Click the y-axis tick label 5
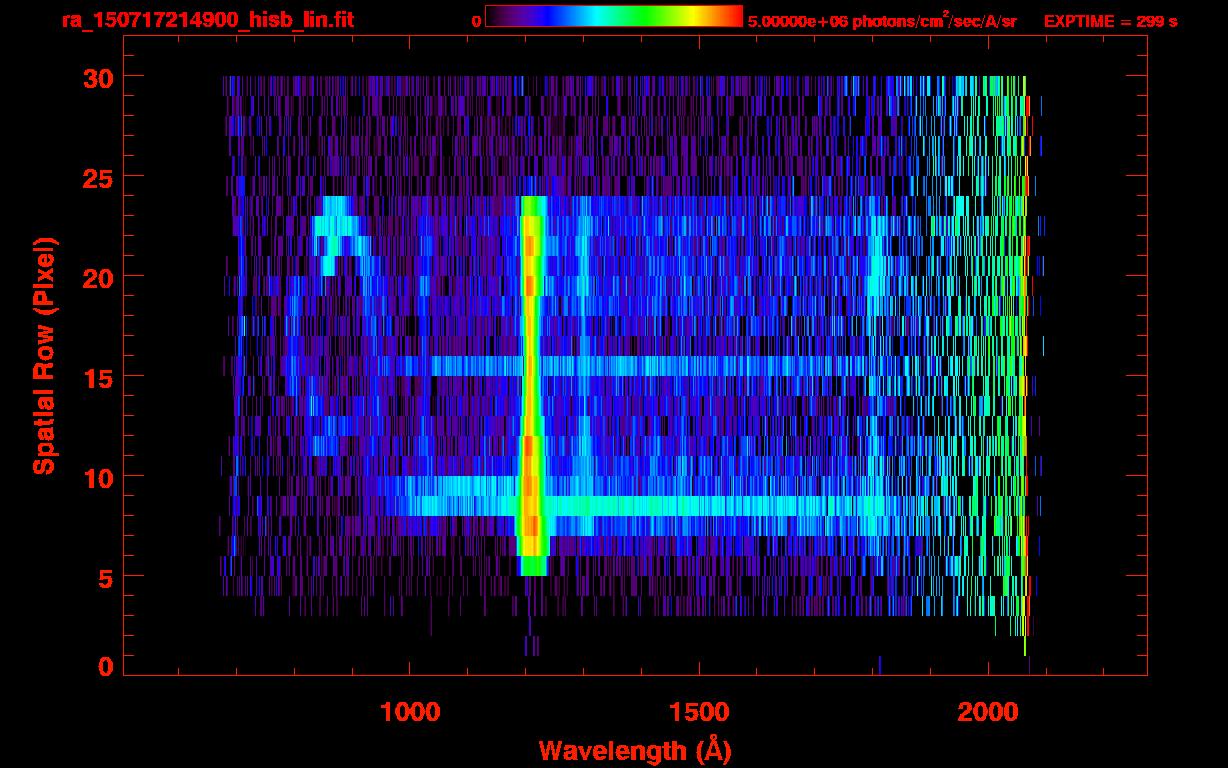1228x768 pixels. [x=104, y=577]
